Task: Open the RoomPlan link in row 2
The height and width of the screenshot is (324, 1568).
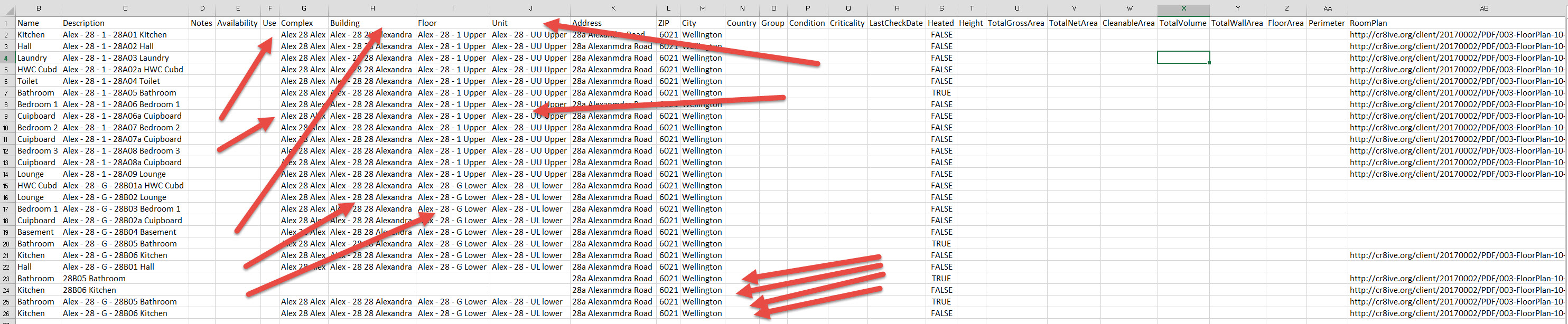Action: [1456, 35]
